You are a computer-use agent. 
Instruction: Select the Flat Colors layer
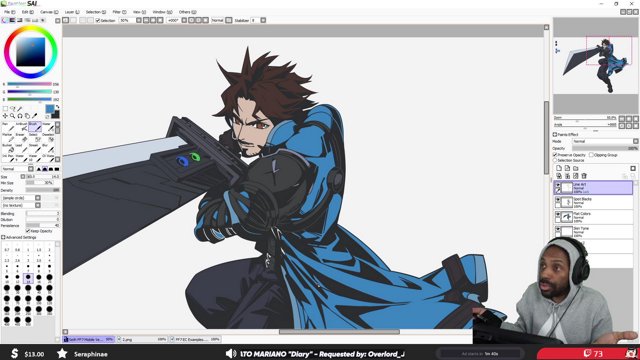tap(593, 217)
